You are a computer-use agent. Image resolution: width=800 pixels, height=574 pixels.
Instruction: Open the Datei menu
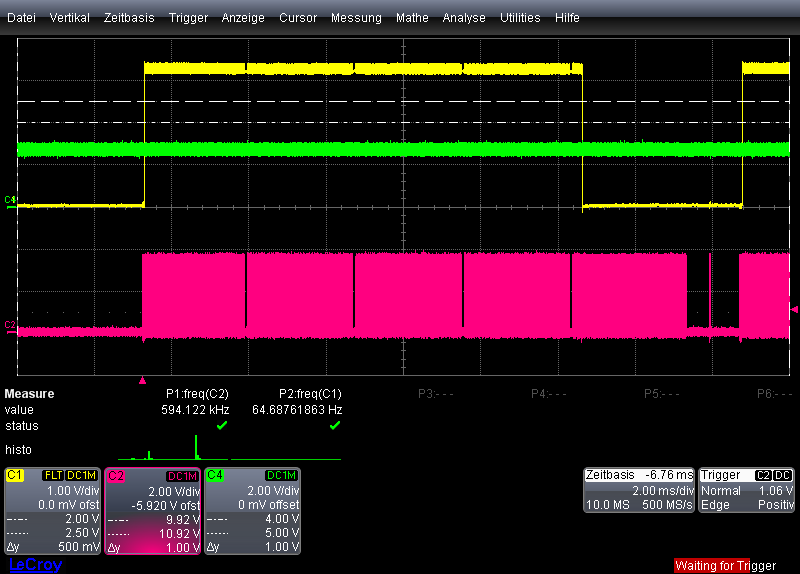pyautogui.click(x=21, y=18)
